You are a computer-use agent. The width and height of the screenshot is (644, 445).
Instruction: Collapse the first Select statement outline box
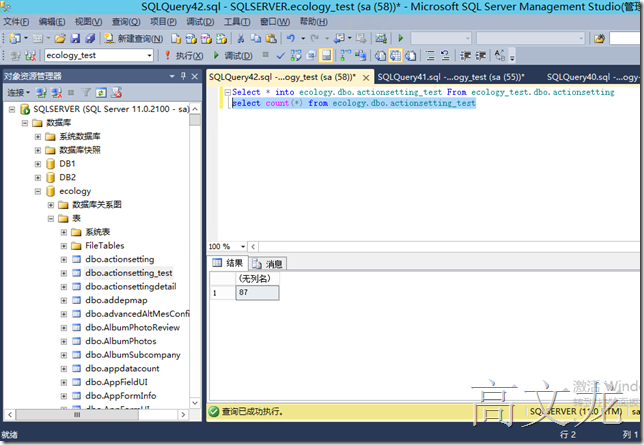pos(228,92)
